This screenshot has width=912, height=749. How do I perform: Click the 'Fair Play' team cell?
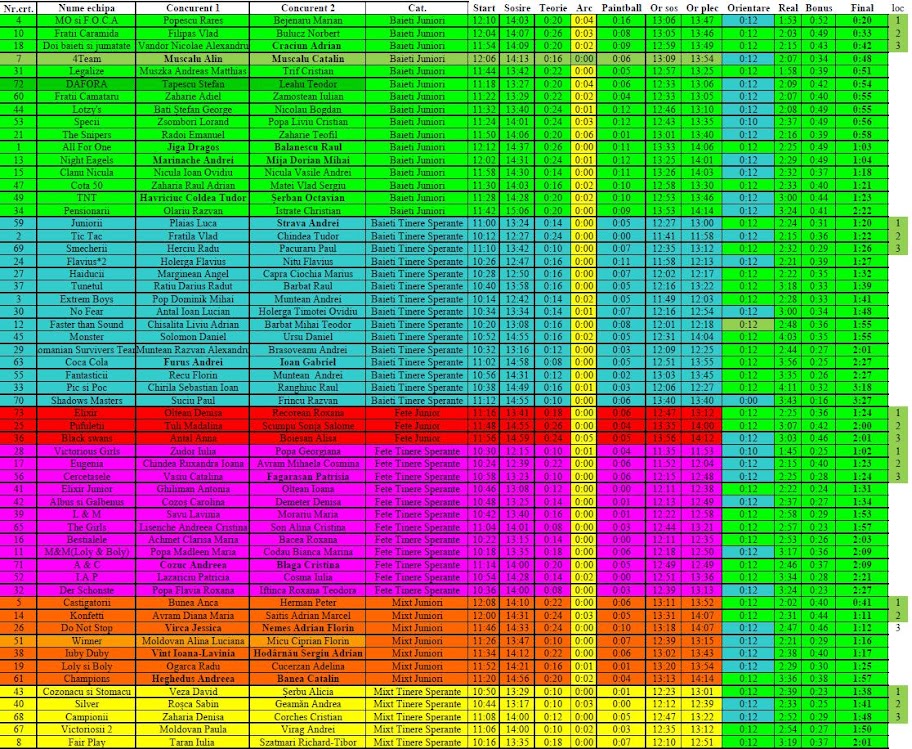(x=86, y=742)
